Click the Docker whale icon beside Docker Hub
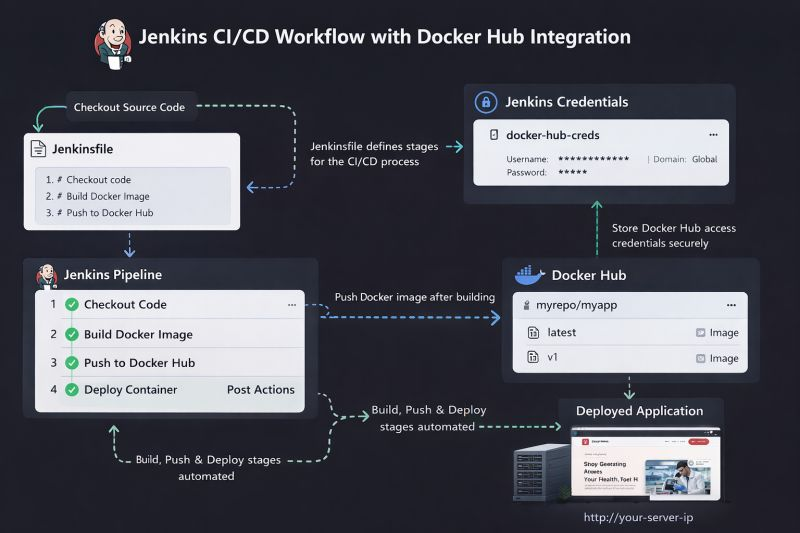This screenshot has height=533, width=800. point(530,275)
